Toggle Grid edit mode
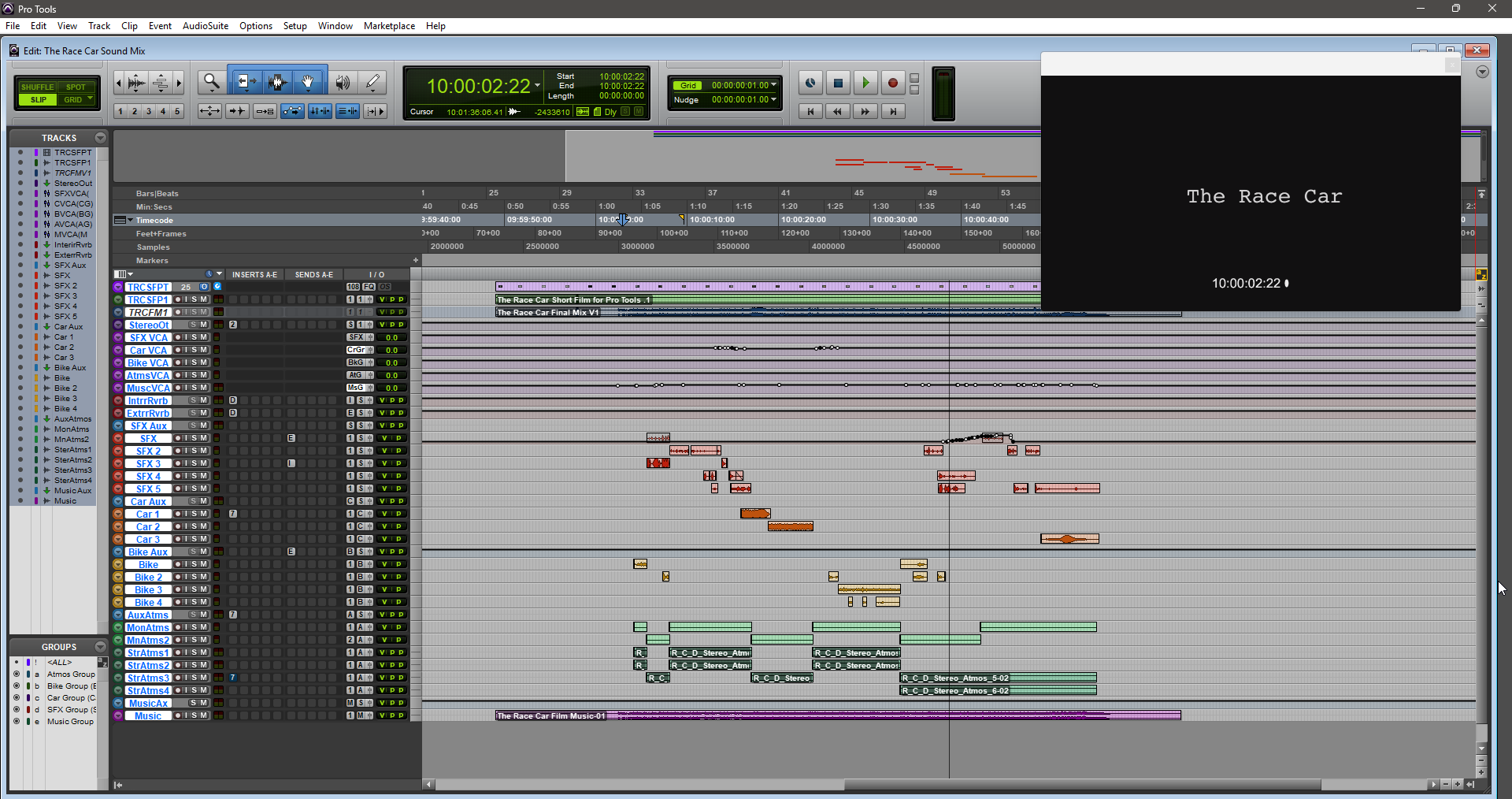Viewport: 1512px width, 799px height. click(x=72, y=100)
